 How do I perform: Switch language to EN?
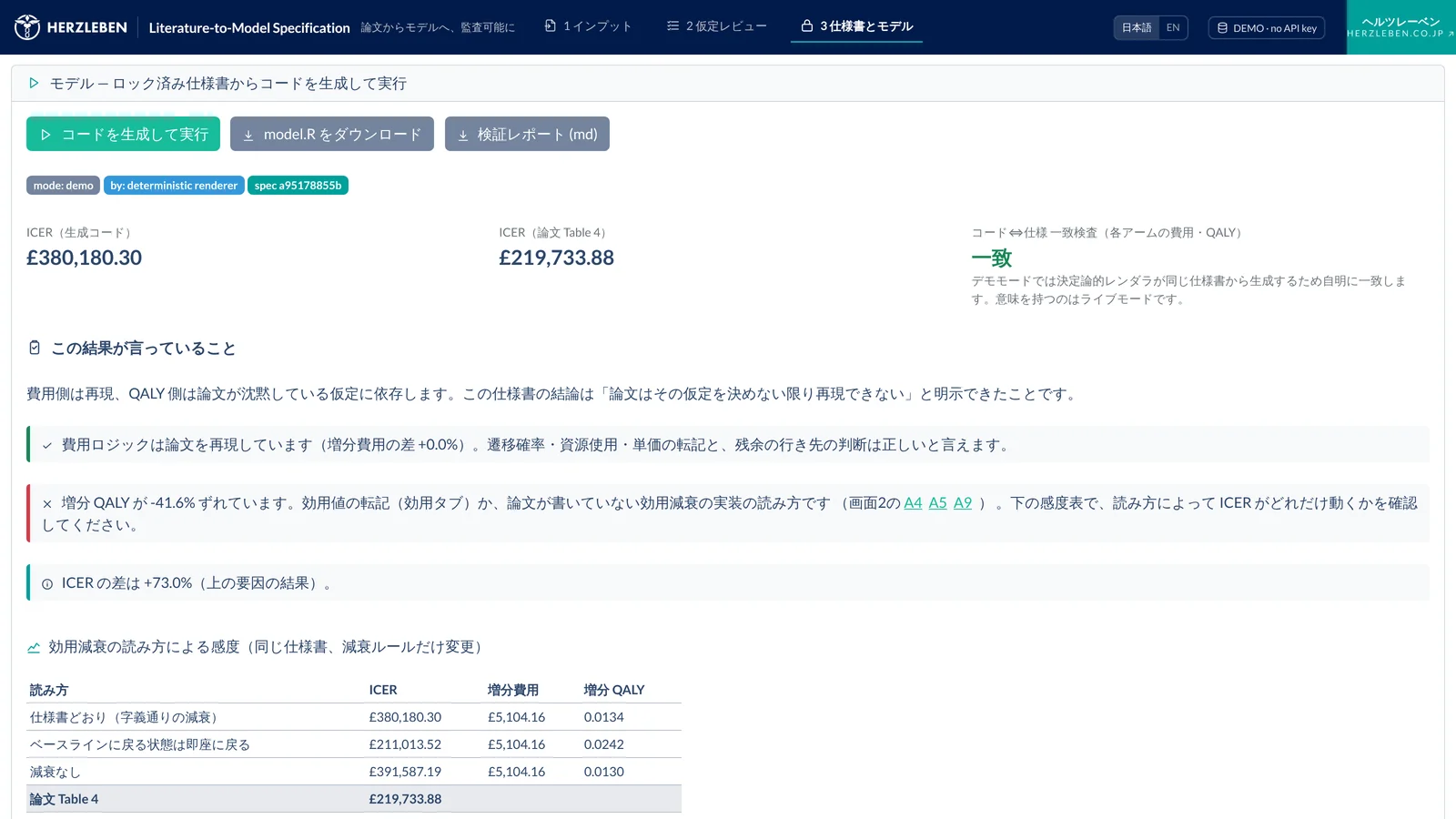pos(1173,28)
